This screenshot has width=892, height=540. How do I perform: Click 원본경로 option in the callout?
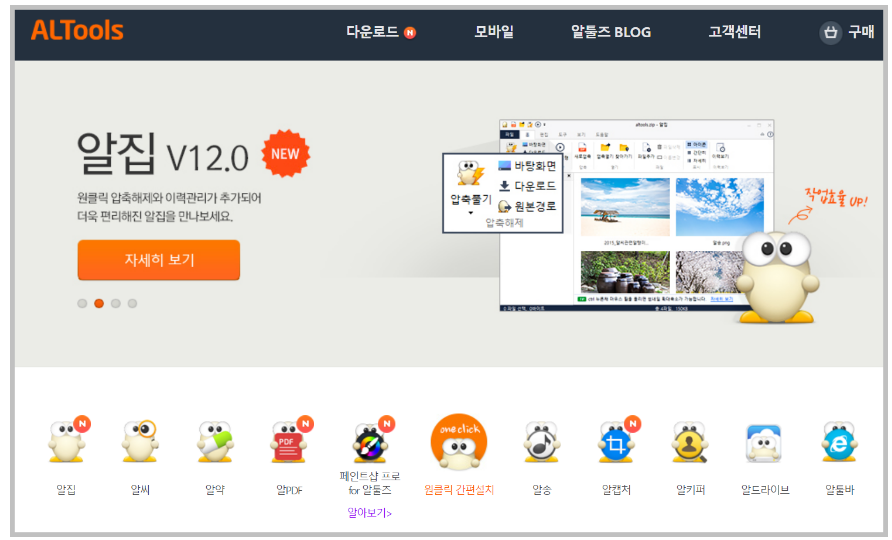527,207
